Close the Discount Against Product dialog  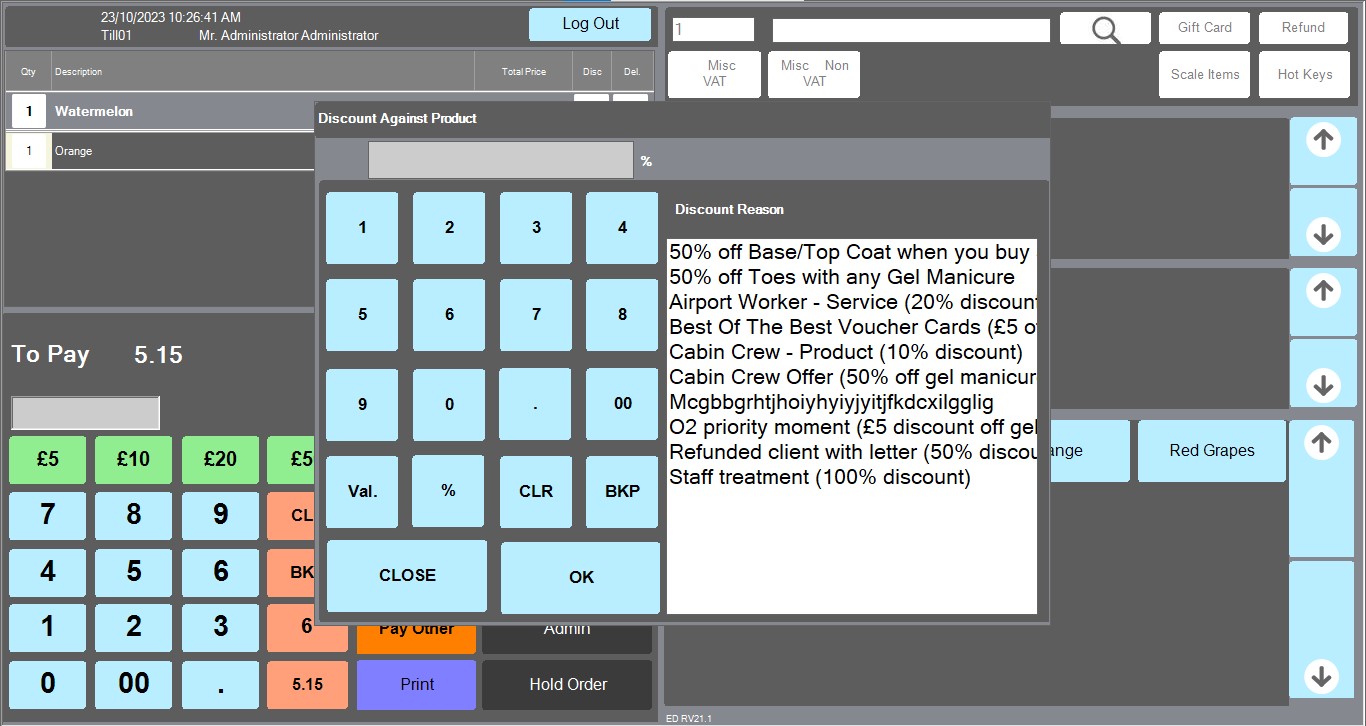click(406, 575)
